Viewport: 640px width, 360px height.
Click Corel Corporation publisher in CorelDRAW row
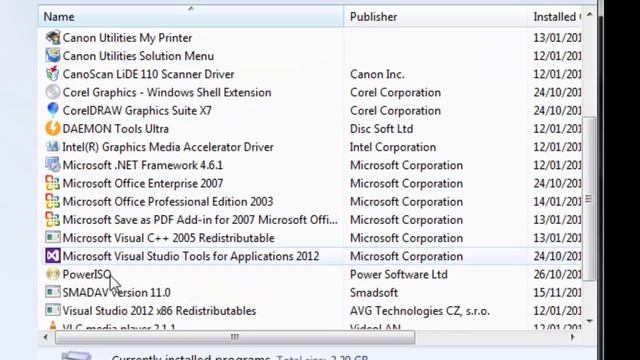[x=395, y=111]
